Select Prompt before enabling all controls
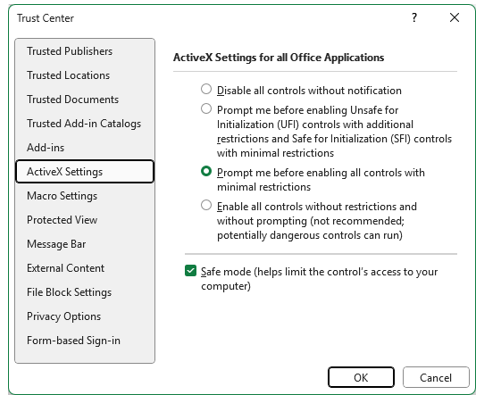482x403 pixels. tap(206, 171)
